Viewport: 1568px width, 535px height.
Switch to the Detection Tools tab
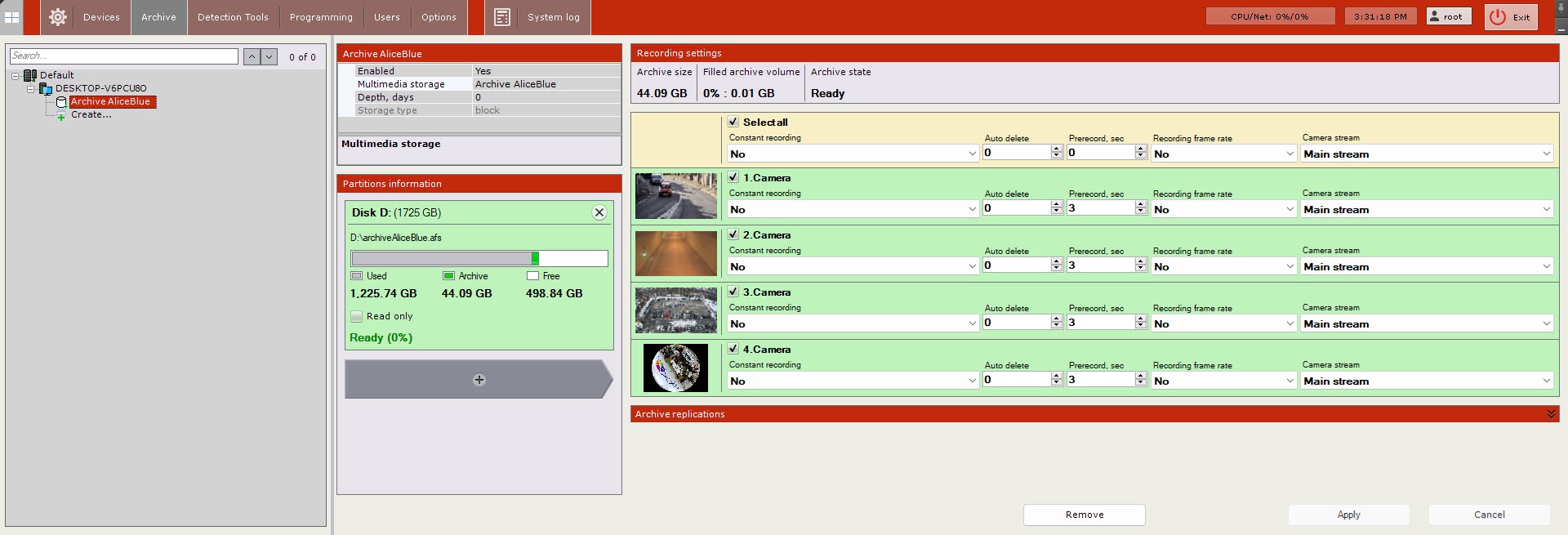tap(233, 17)
